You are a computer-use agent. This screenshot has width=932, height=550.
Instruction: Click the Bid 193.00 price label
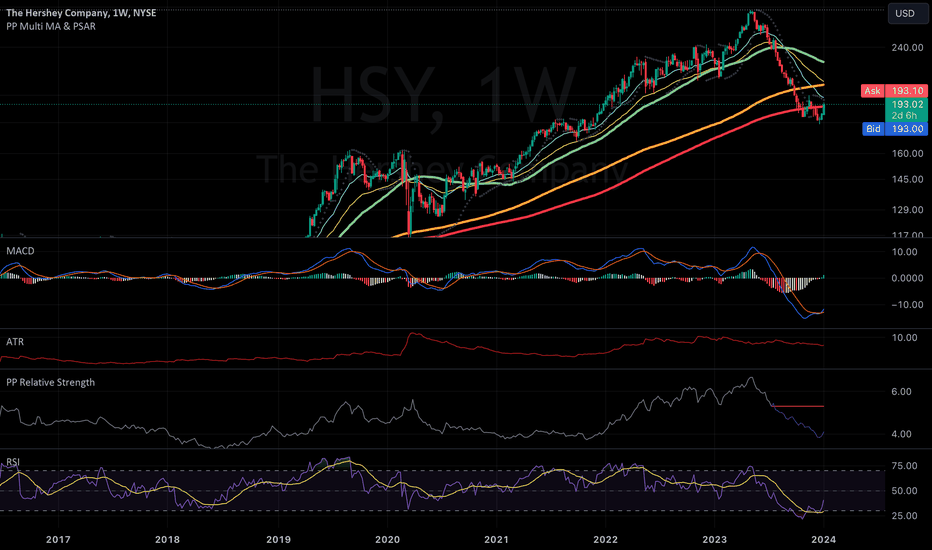(x=895, y=128)
